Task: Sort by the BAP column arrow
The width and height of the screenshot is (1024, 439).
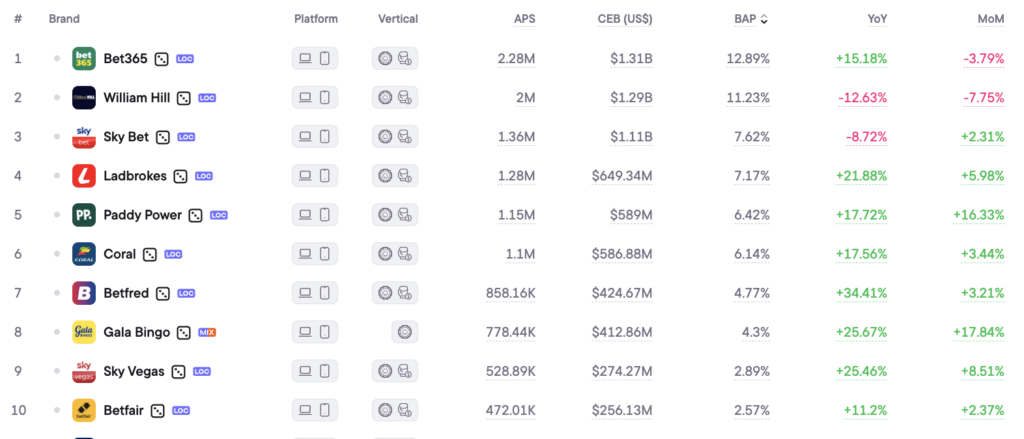Action: [765, 19]
